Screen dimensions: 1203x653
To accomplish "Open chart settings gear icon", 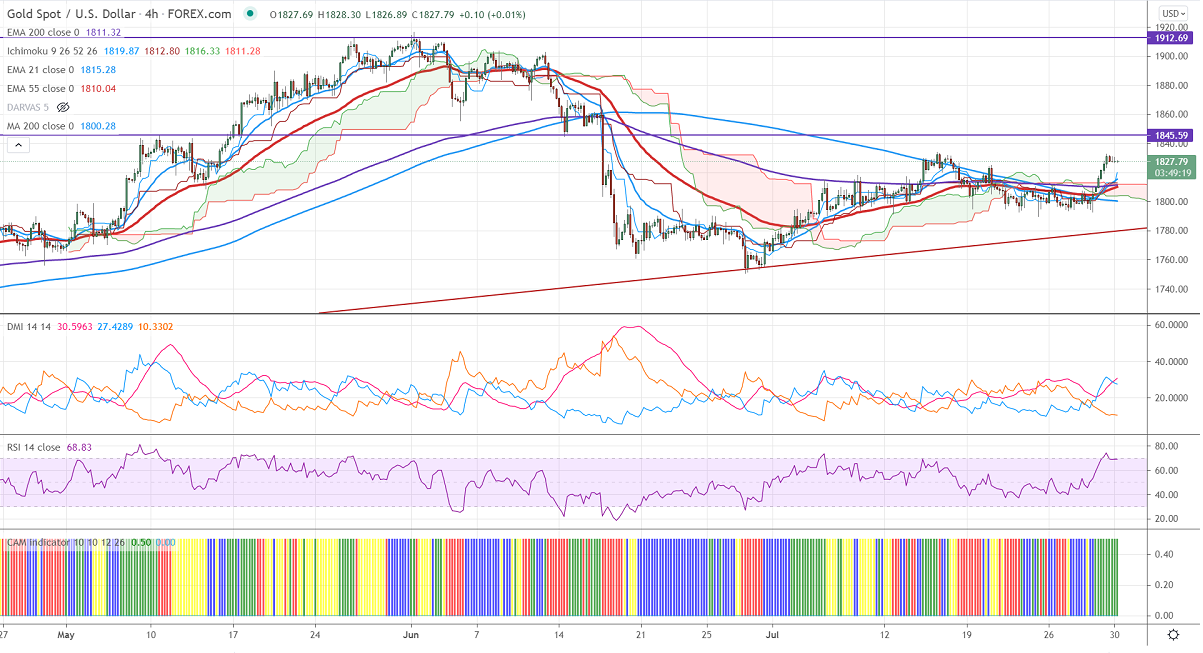I will pos(1174,635).
